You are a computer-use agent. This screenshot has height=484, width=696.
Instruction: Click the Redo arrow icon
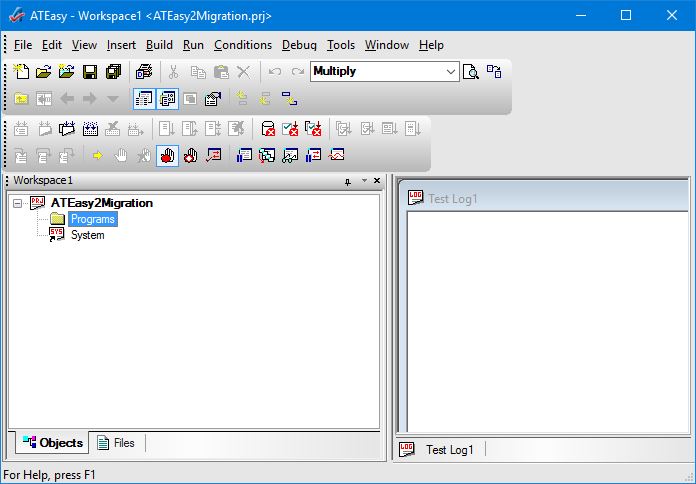pos(298,71)
